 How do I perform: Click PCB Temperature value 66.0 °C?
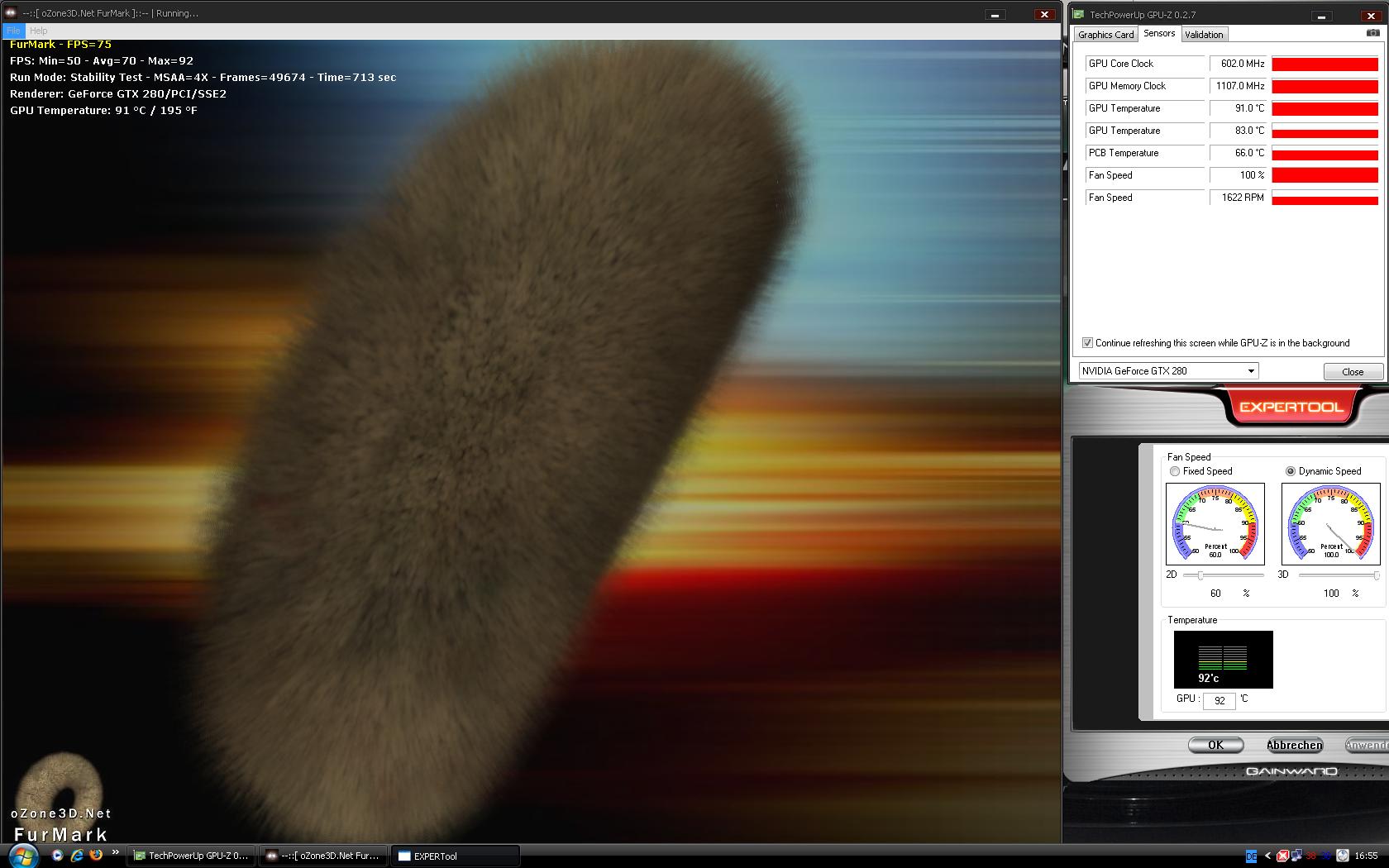(1239, 153)
